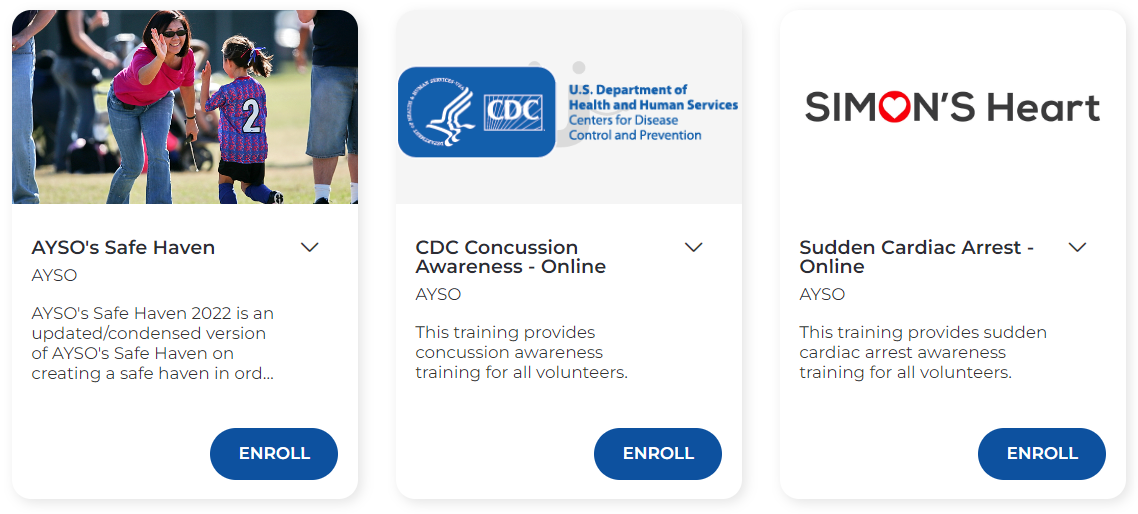Select the Safe Haven 2022 description text
1138x514 pixels.
click(153, 343)
